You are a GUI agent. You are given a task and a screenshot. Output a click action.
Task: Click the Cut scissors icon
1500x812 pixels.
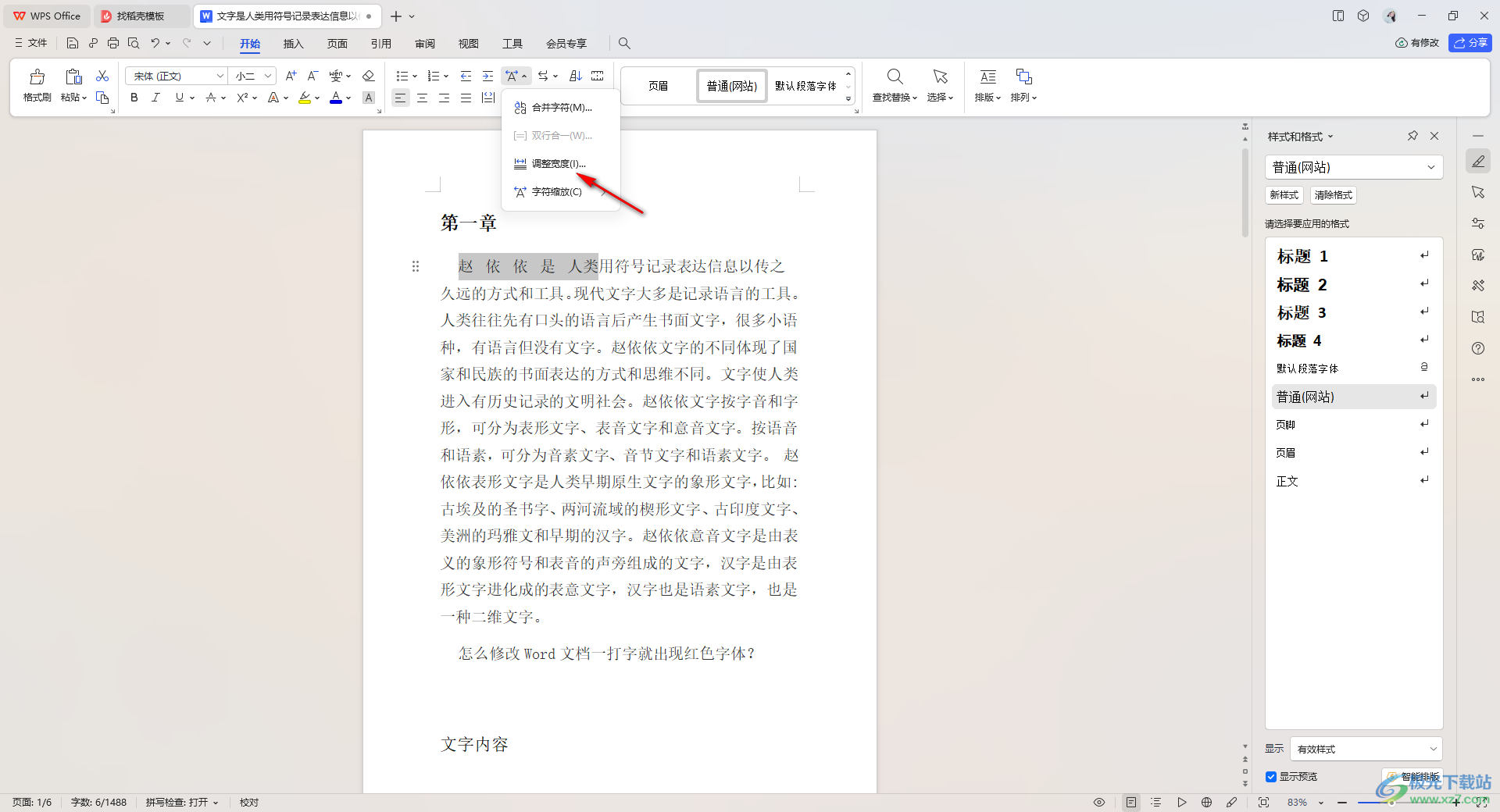pyautogui.click(x=102, y=76)
